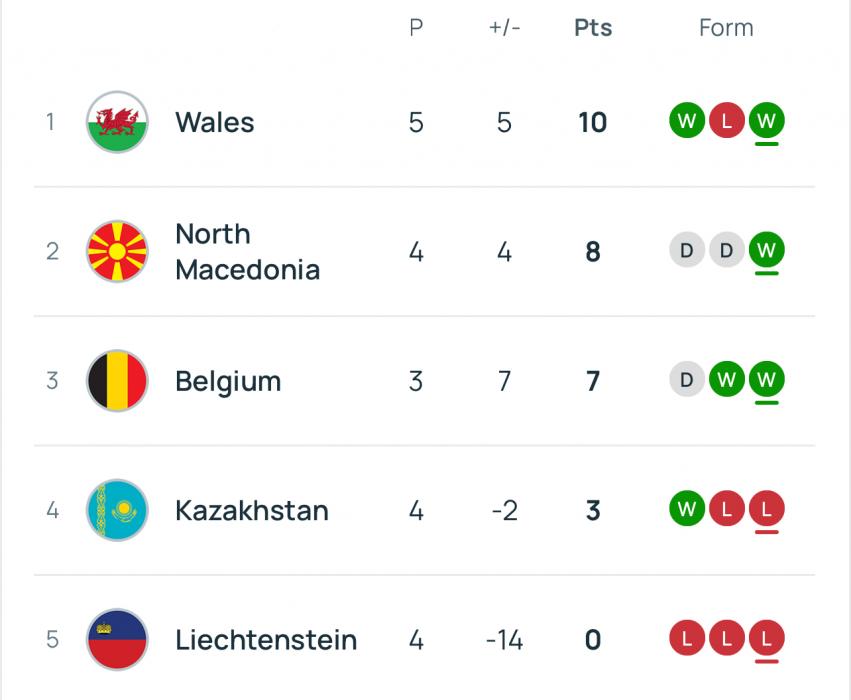Select the North Macedonia sun flag icon

(117, 251)
